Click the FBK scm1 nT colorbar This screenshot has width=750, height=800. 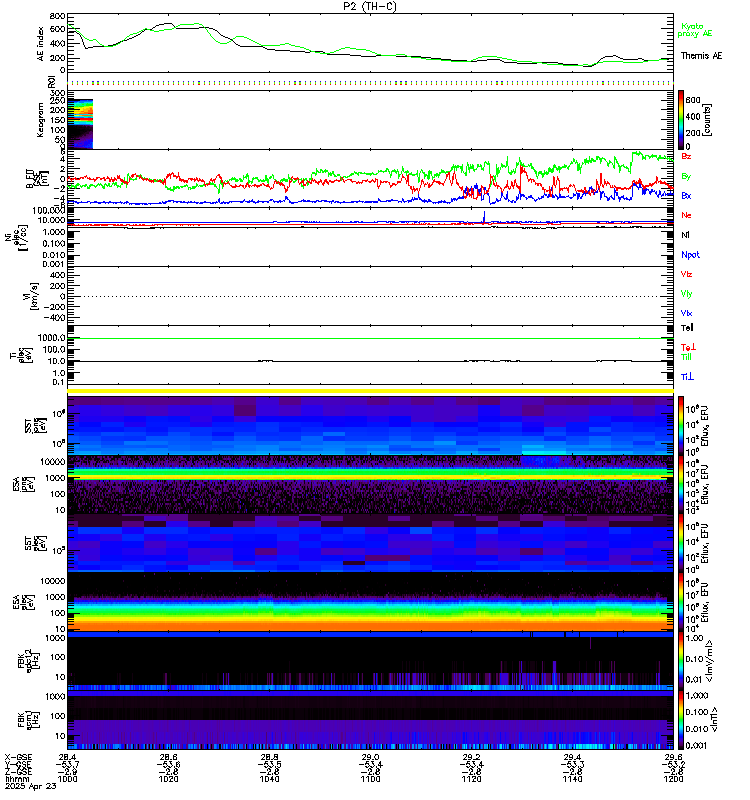pyautogui.click(x=681, y=720)
